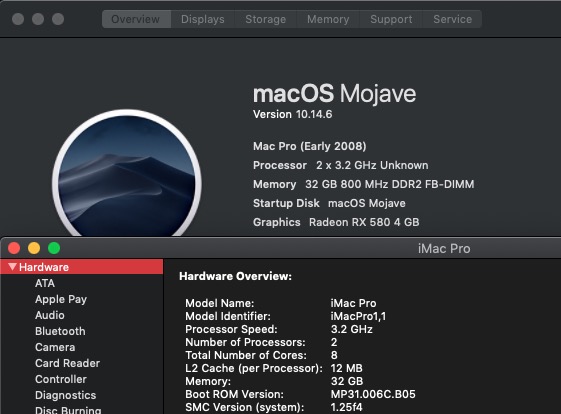Click the gray close button of About This Mac
Viewport: 561px width, 414px height.
[18, 19]
